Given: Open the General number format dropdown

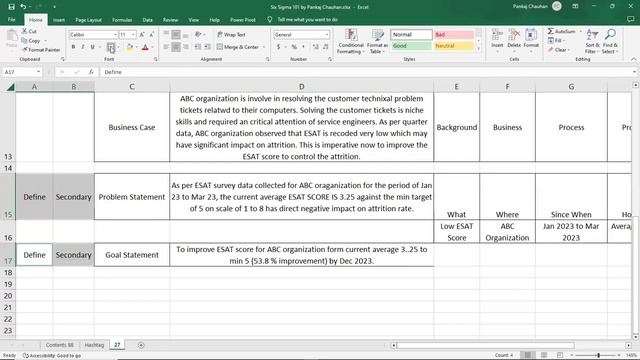Looking at the screenshot, I should point(327,35).
